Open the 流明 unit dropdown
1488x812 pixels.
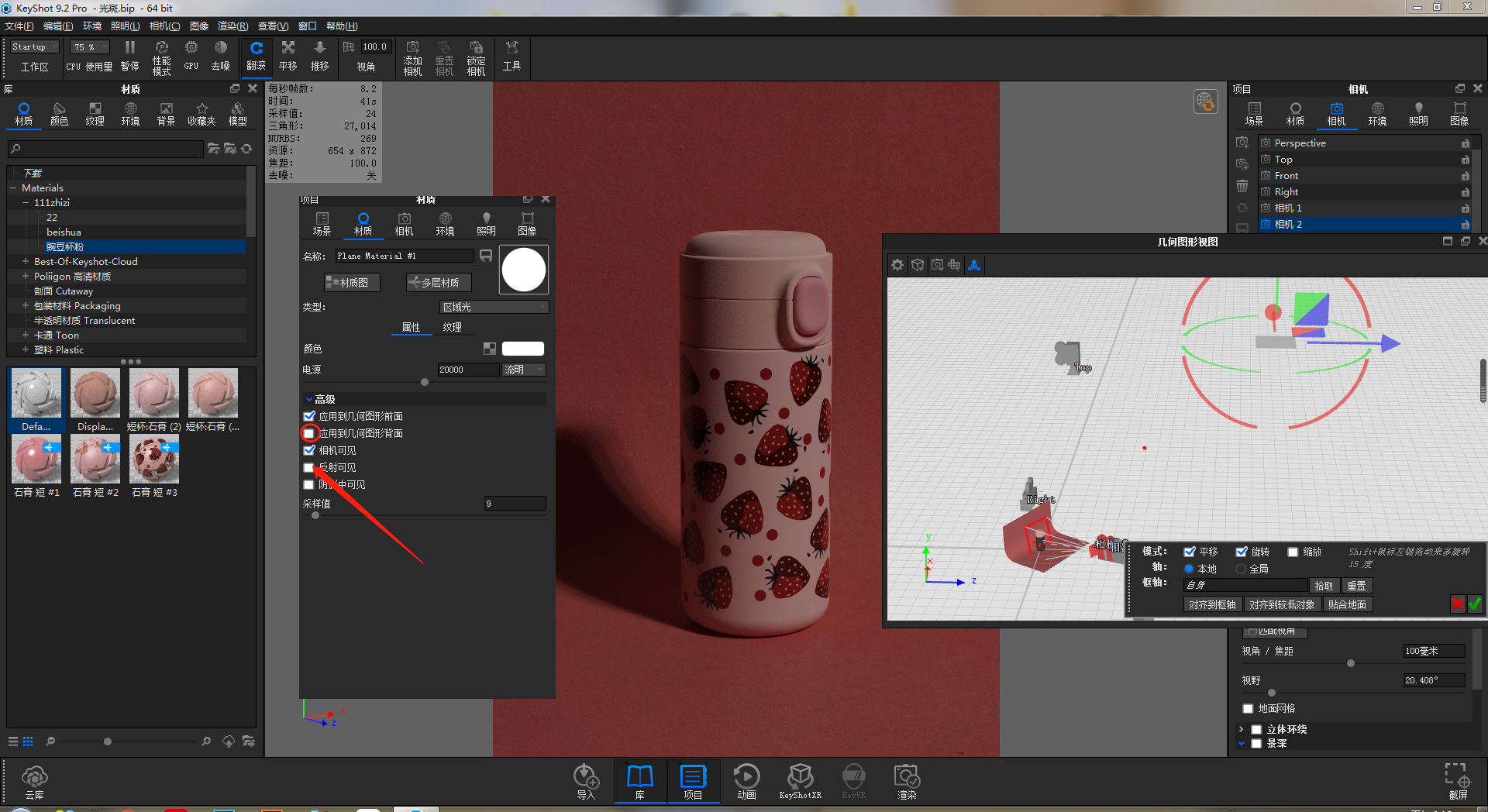[524, 370]
